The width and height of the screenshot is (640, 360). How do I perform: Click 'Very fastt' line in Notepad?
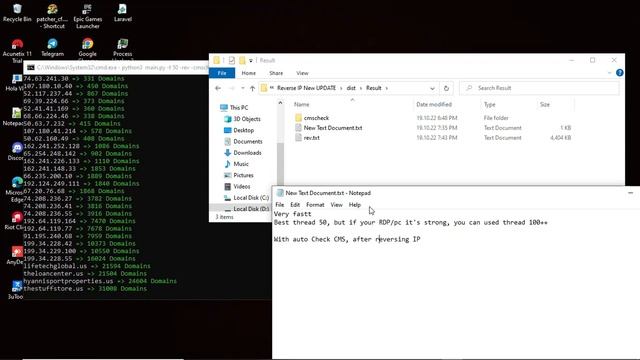pyautogui.click(x=293, y=213)
